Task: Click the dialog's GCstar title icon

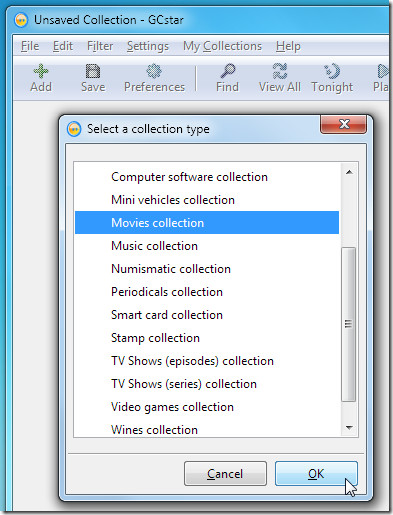Action: click(x=74, y=129)
